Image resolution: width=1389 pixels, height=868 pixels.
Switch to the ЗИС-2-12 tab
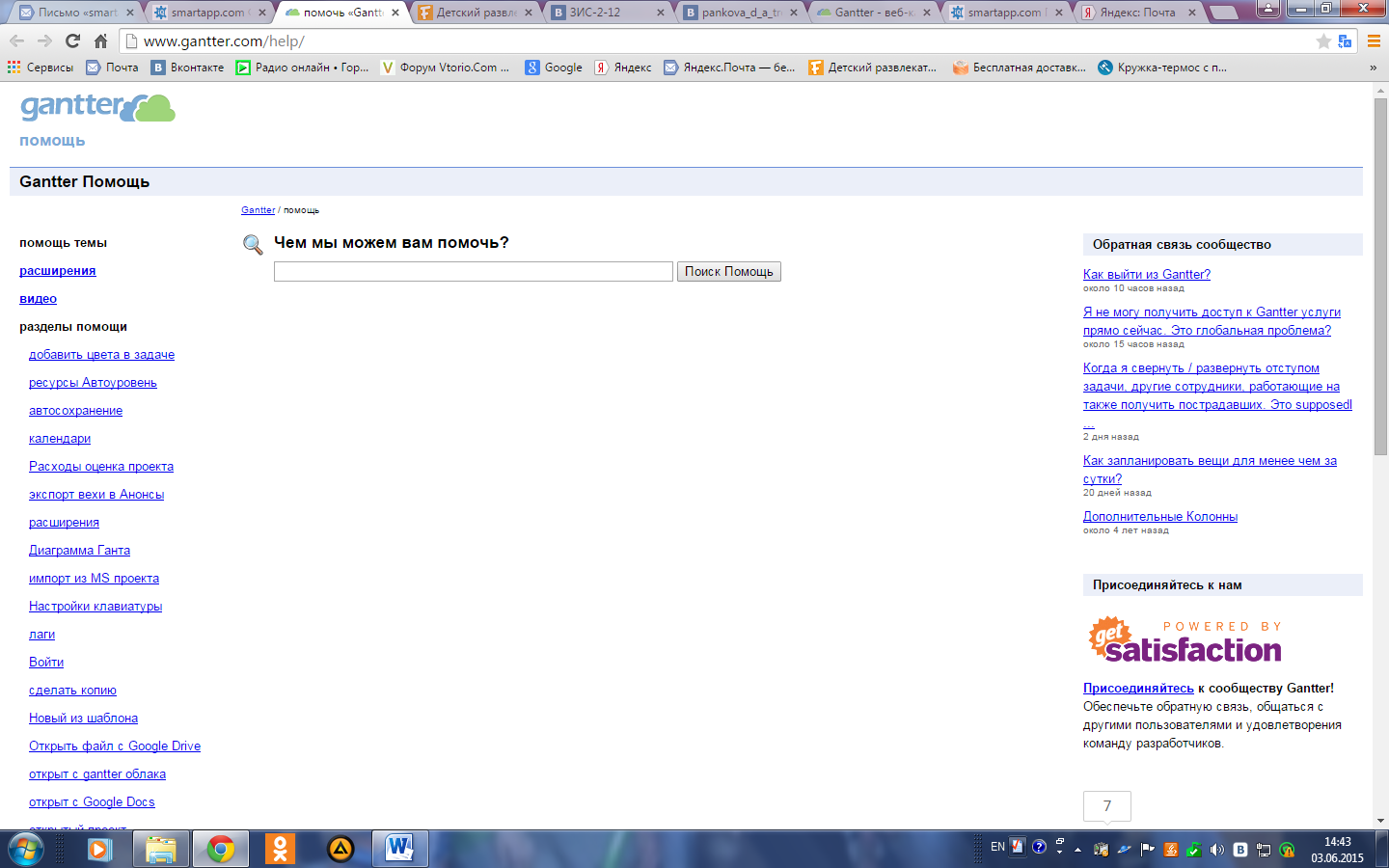pos(608,13)
